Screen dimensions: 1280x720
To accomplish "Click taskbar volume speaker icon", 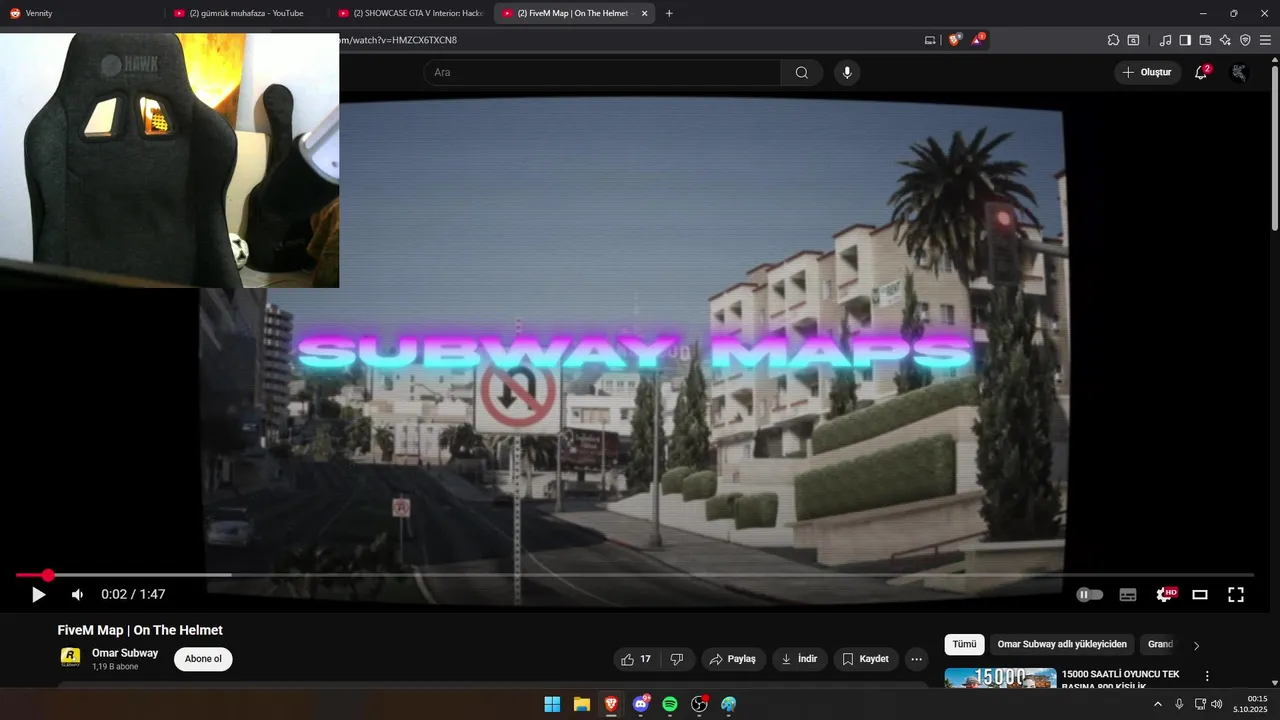I will click(x=1217, y=704).
